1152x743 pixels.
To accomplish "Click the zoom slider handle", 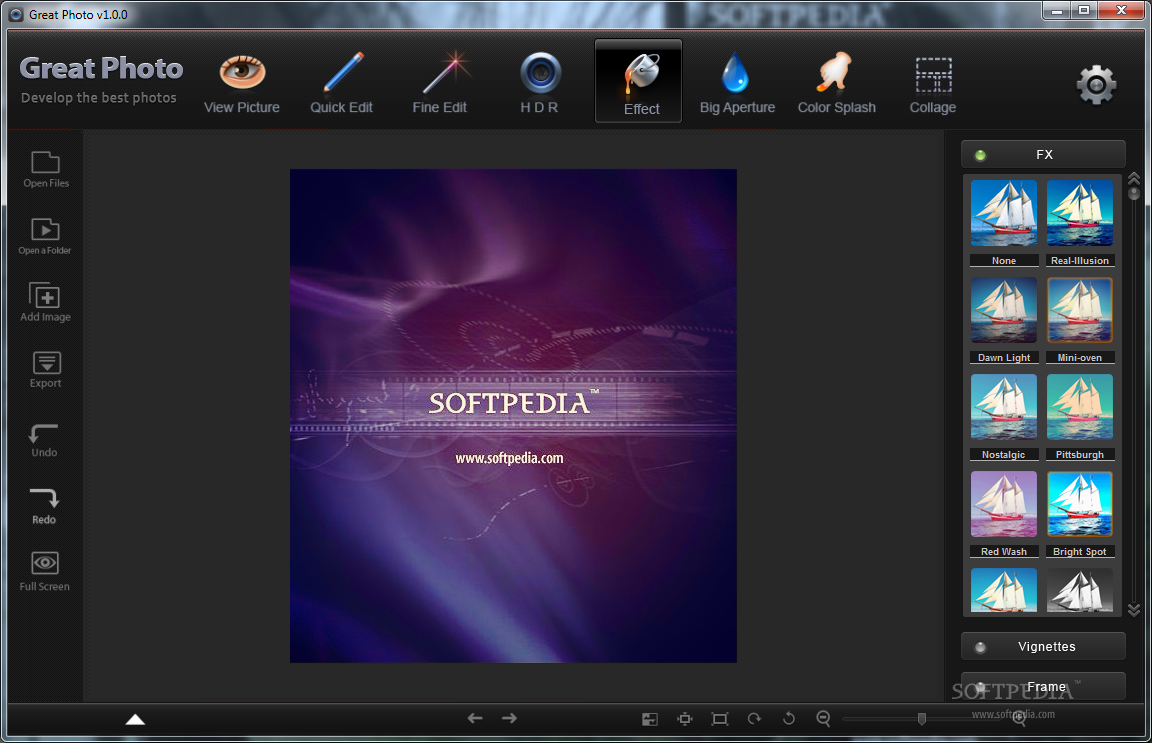I will [922, 719].
